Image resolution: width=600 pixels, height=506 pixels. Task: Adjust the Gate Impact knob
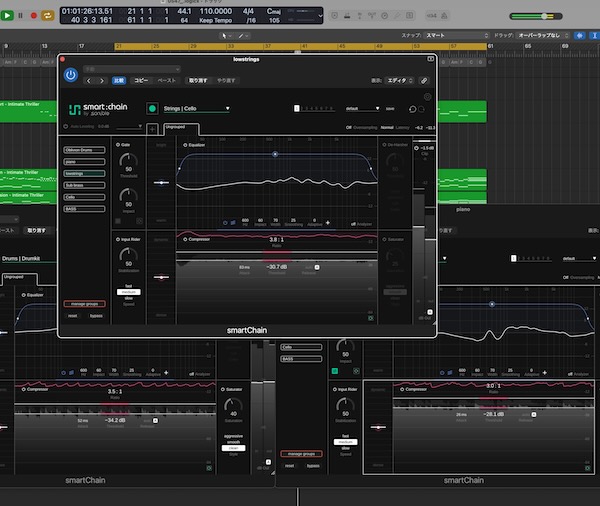point(129,197)
